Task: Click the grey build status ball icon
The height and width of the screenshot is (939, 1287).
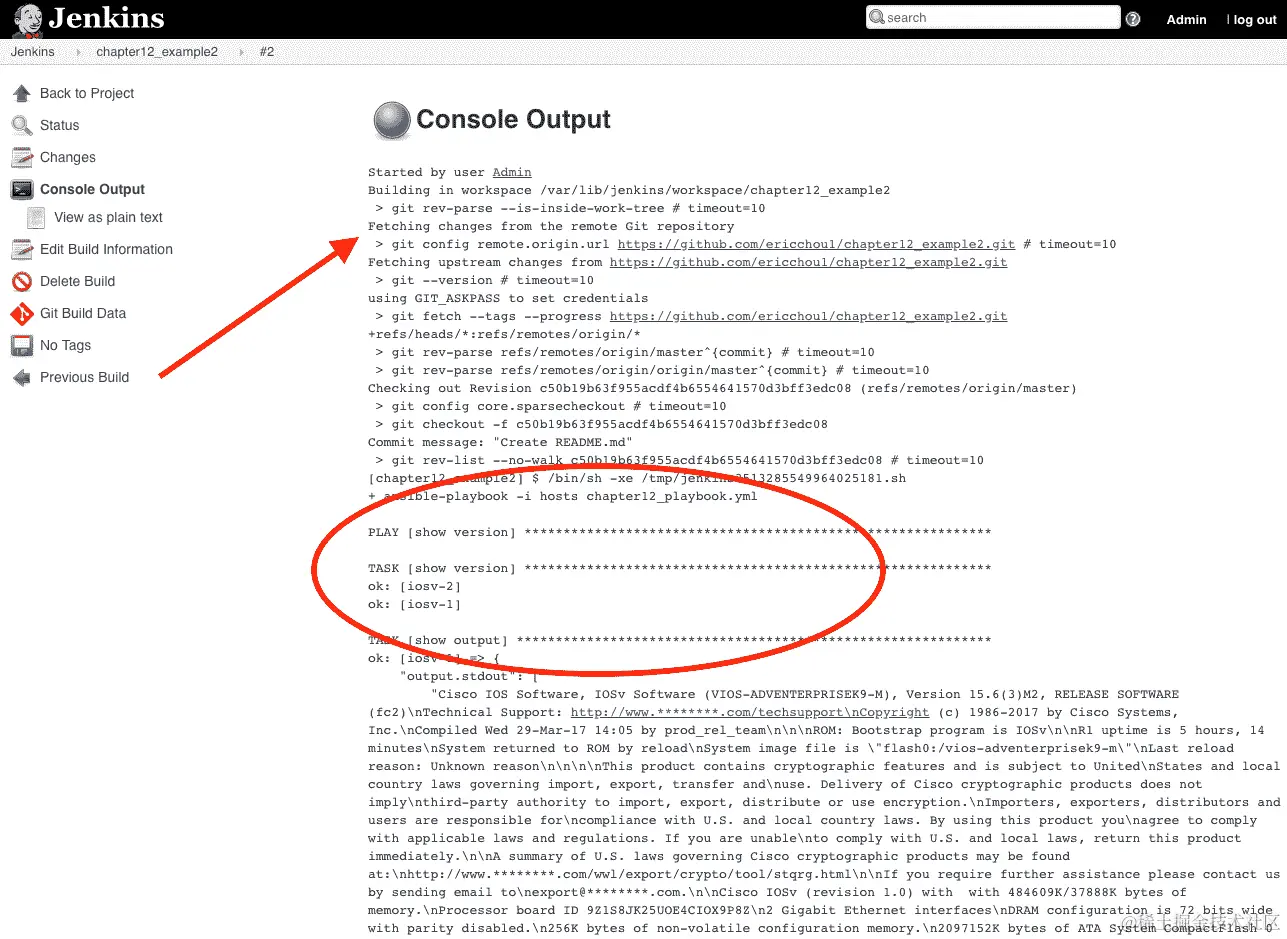Action: tap(391, 120)
